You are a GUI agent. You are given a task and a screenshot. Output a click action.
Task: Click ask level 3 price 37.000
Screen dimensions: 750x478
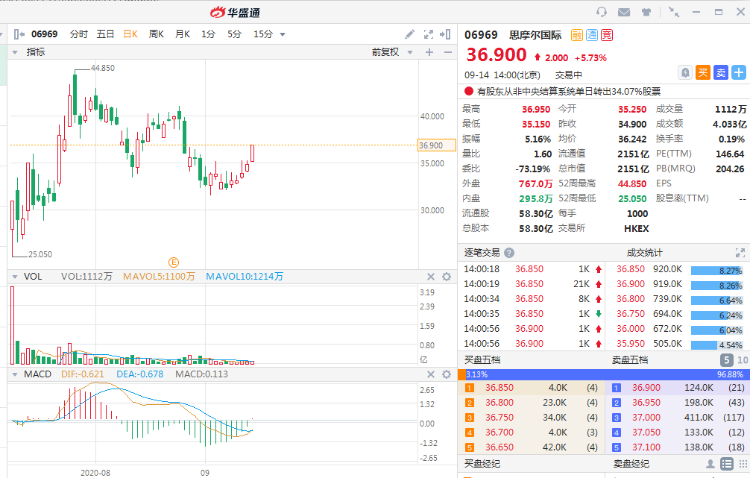point(646,417)
